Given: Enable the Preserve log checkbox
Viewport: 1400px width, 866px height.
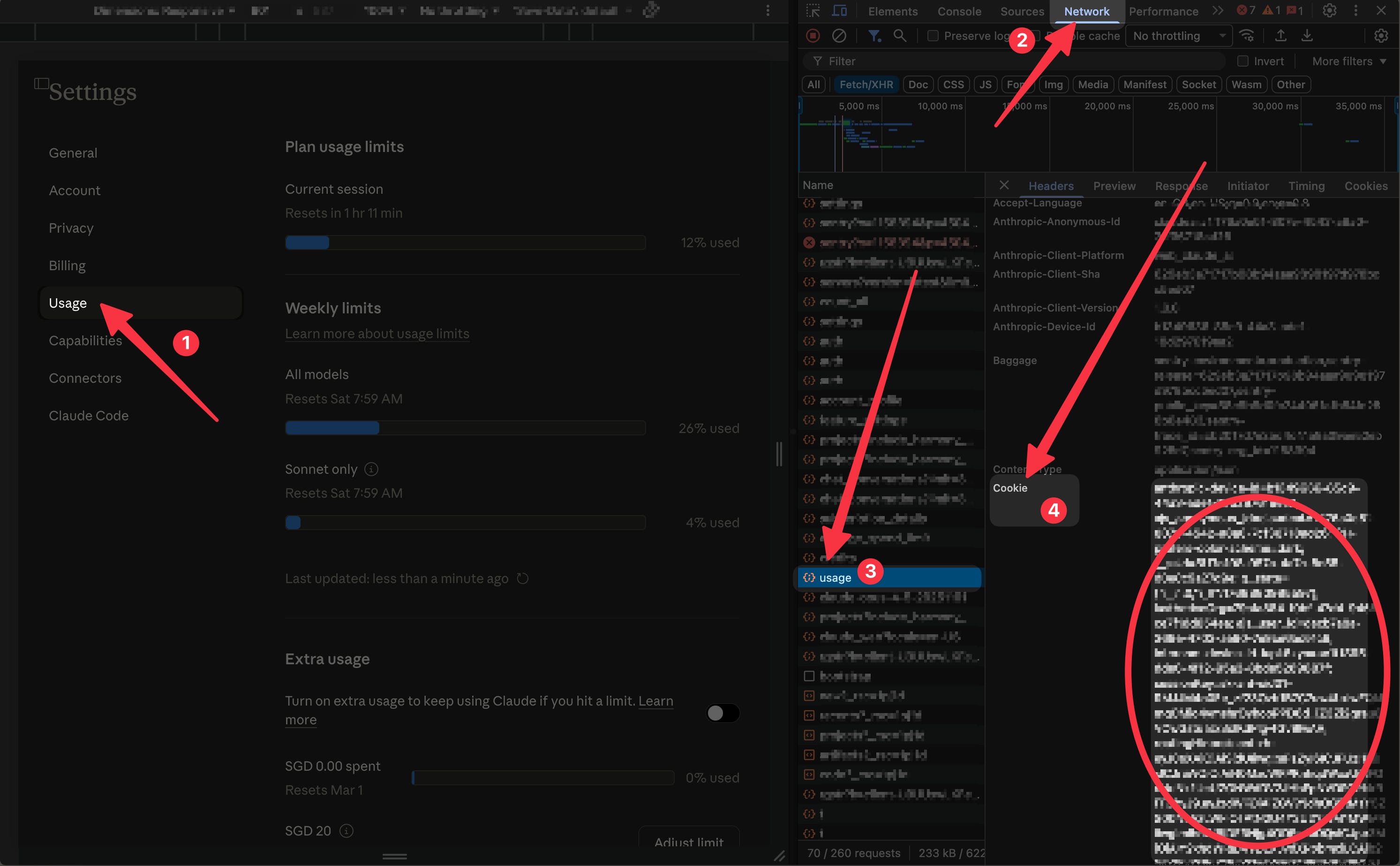Looking at the screenshot, I should (x=933, y=36).
